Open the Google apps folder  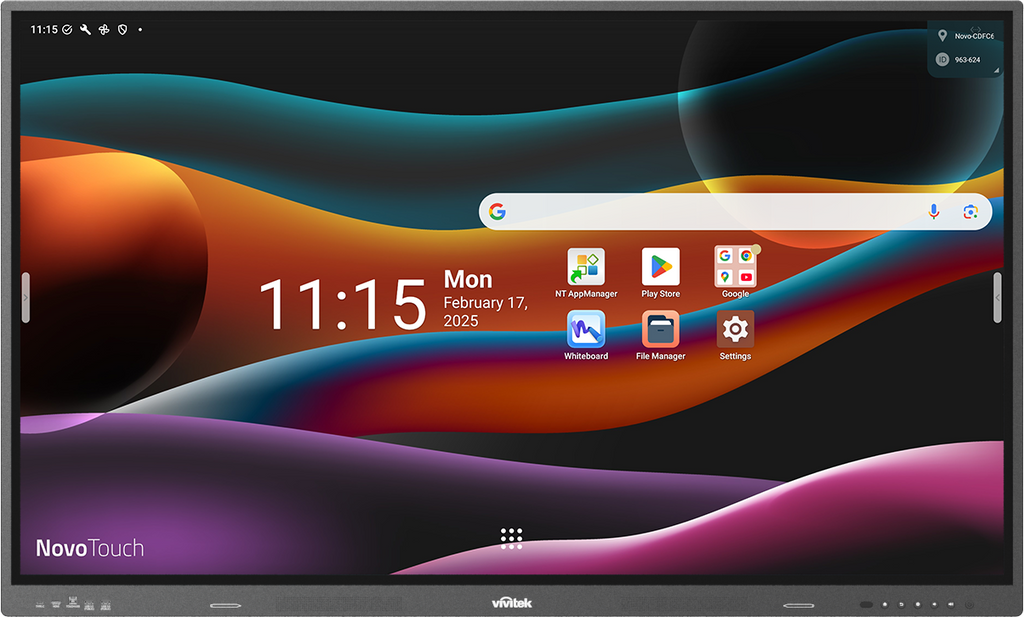click(x=735, y=267)
